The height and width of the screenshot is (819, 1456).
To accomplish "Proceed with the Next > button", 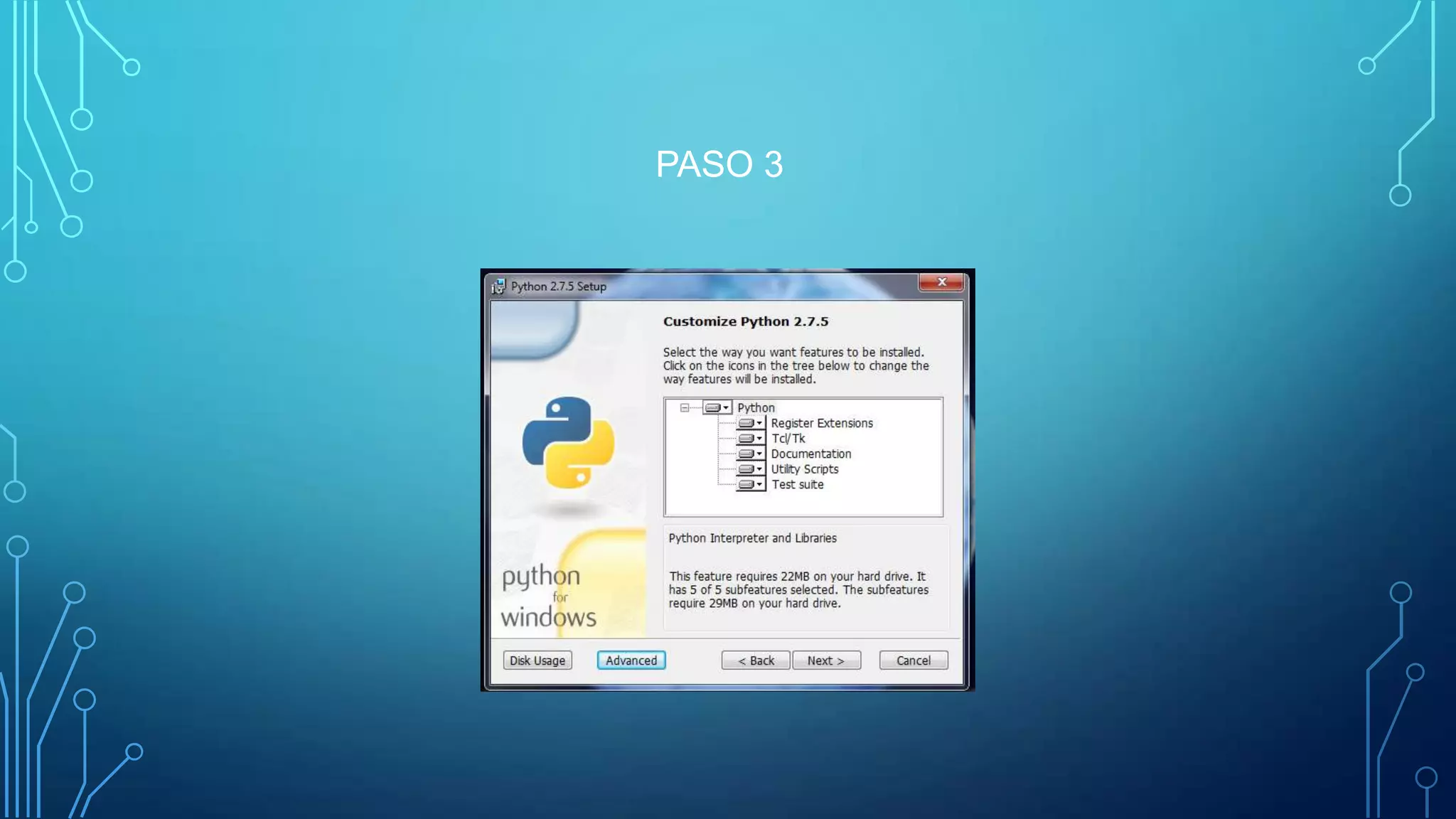I will click(x=826, y=660).
